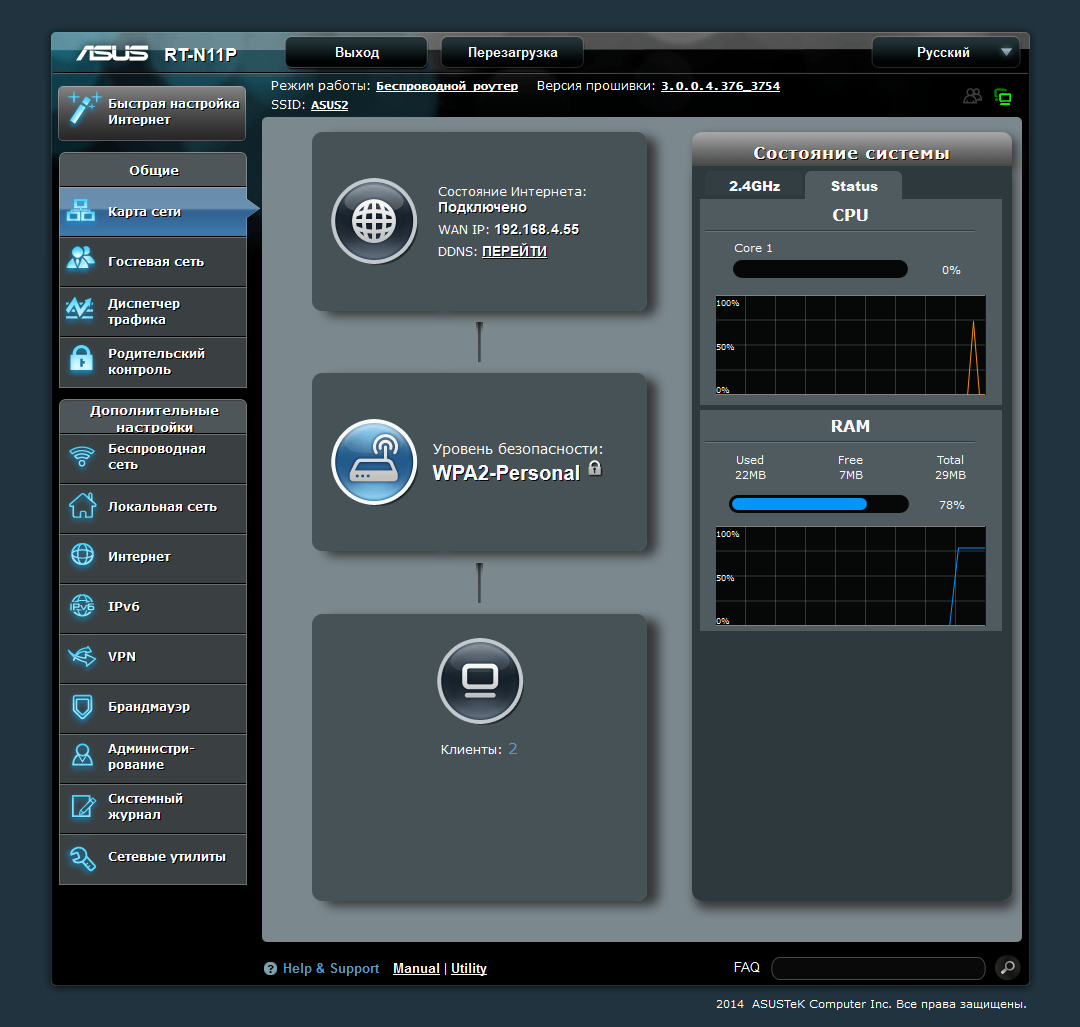This screenshot has height=1027, width=1080.
Task: Open Родительский контроль menu item
Action: coord(153,362)
